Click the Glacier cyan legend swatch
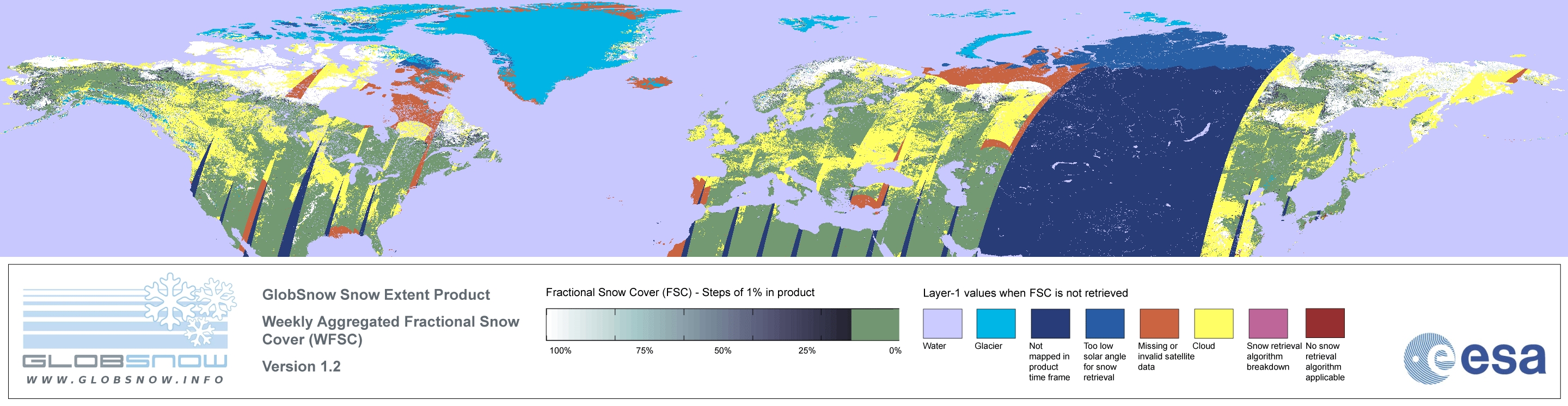 tap(996, 323)
